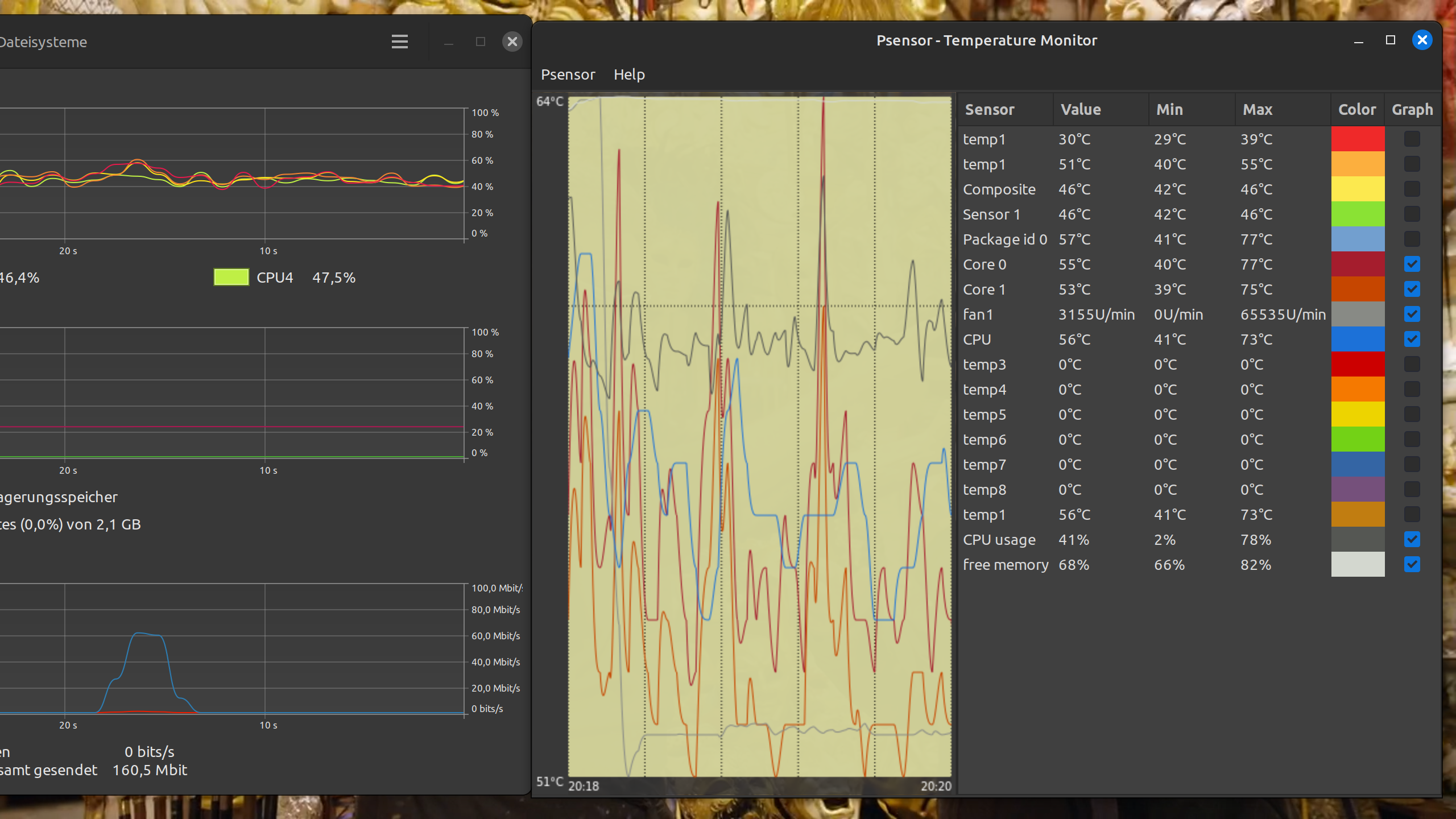Screen dimensions: 1456x819
Task: Open the Help menu
Action: [629, 75]
